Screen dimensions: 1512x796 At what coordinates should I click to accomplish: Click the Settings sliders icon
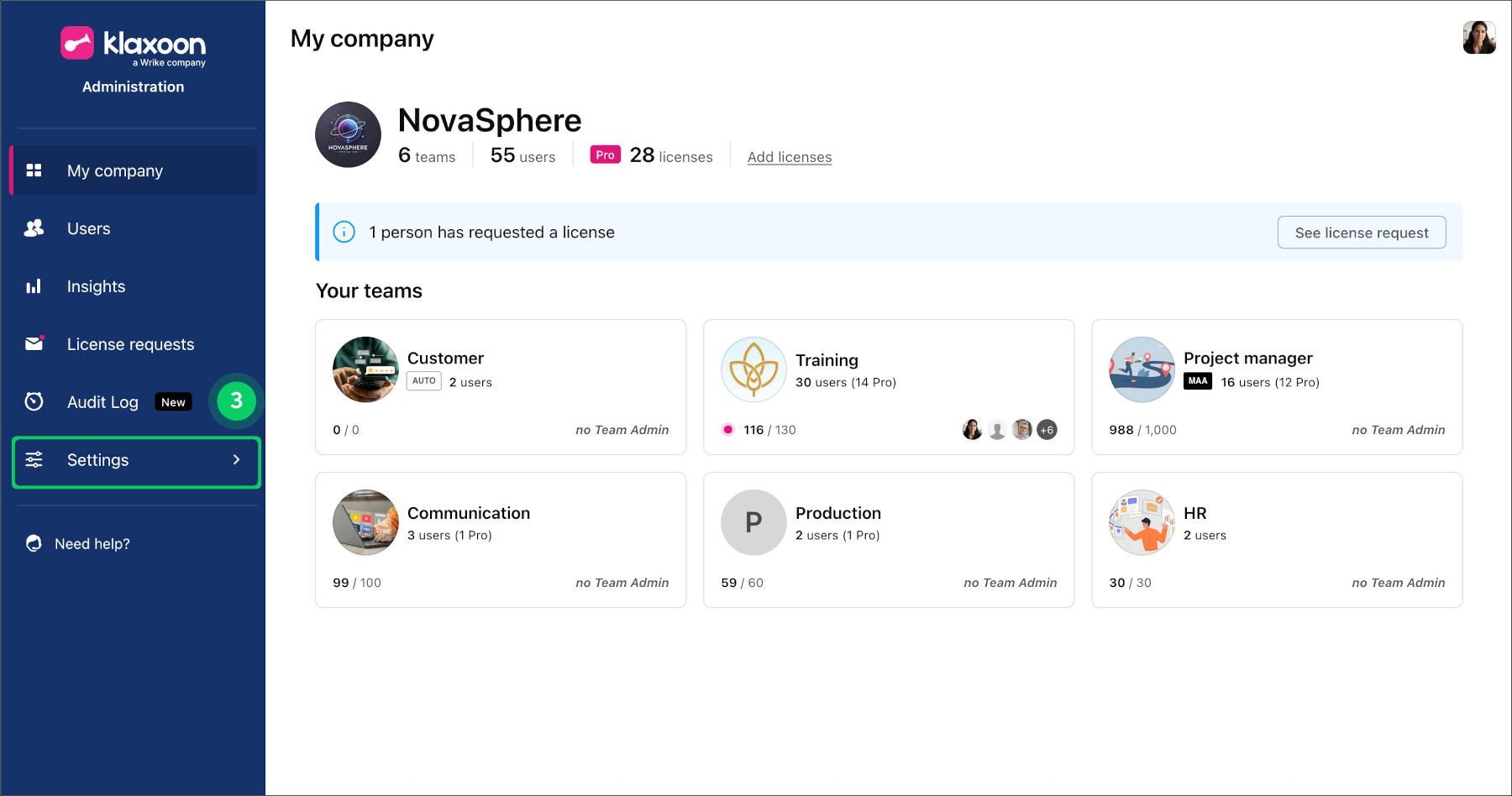click(34, 459)
